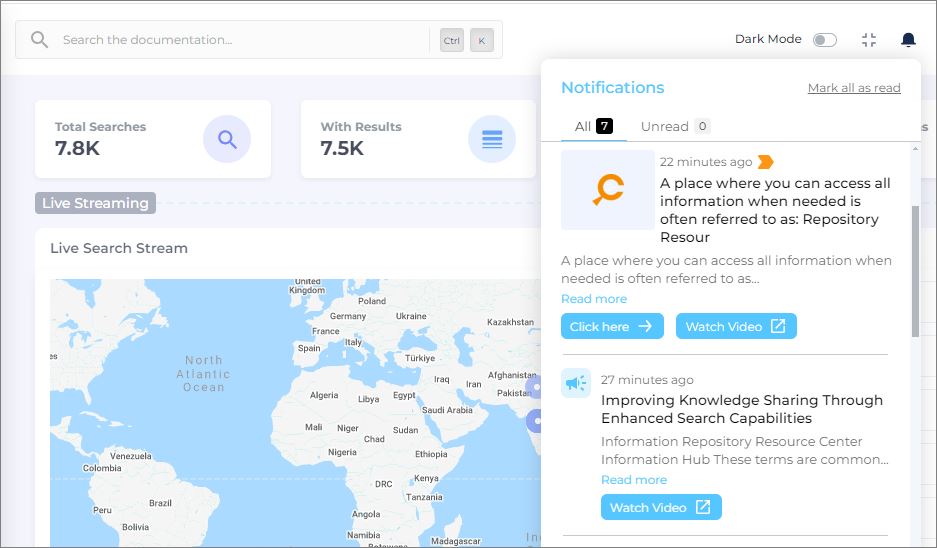
Task: Switch to the Unread notifications tab
Action: click(675, 126)
